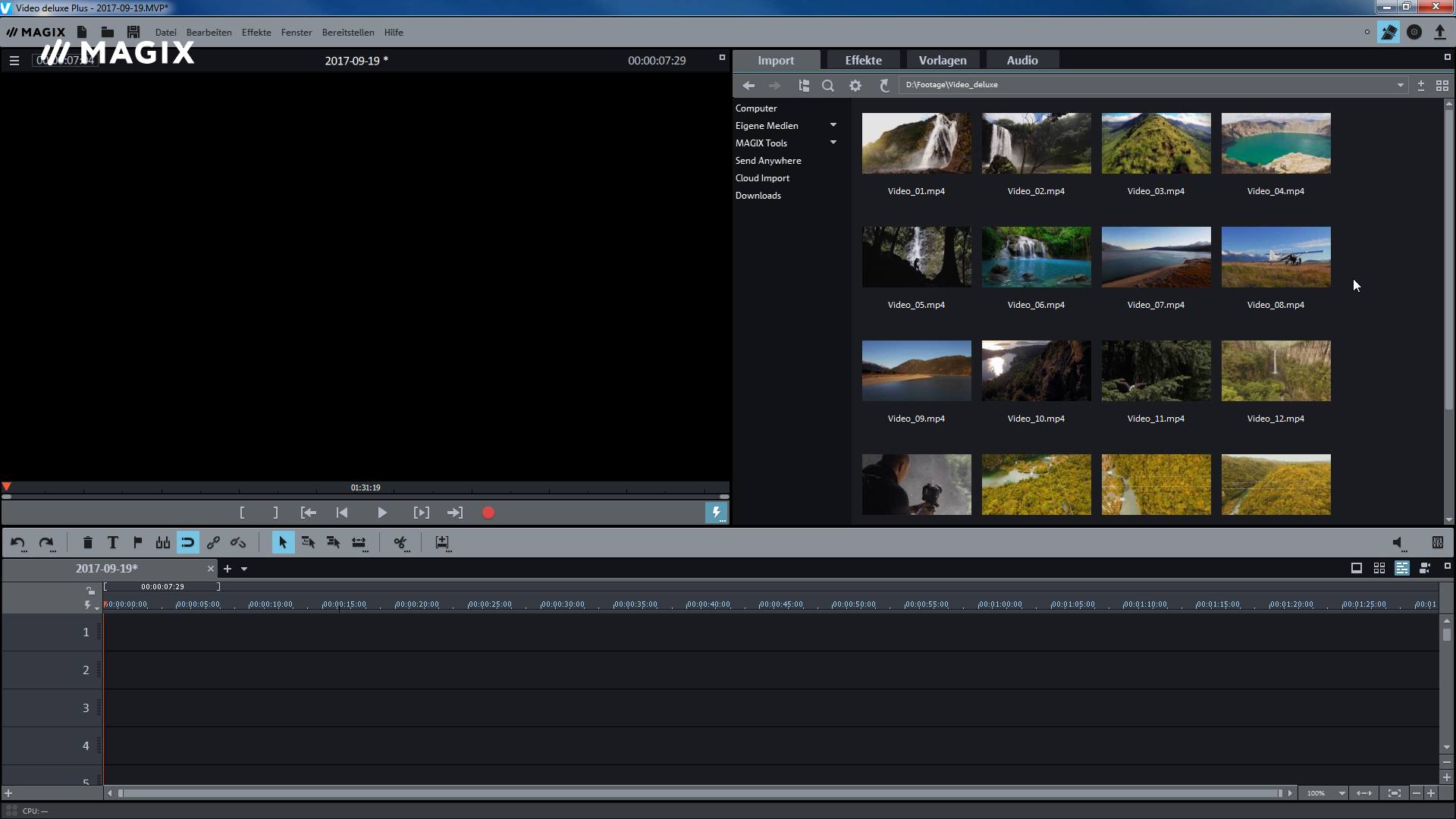Add a new movie tab with plus
The width and height of the screenshot is (1456, 819).
pyautogui.click(x=227, y=569)
